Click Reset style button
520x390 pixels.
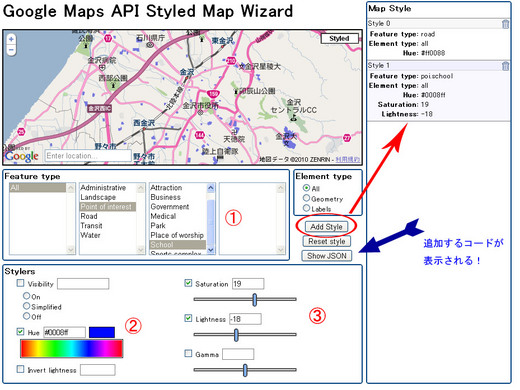click(326, 241)
